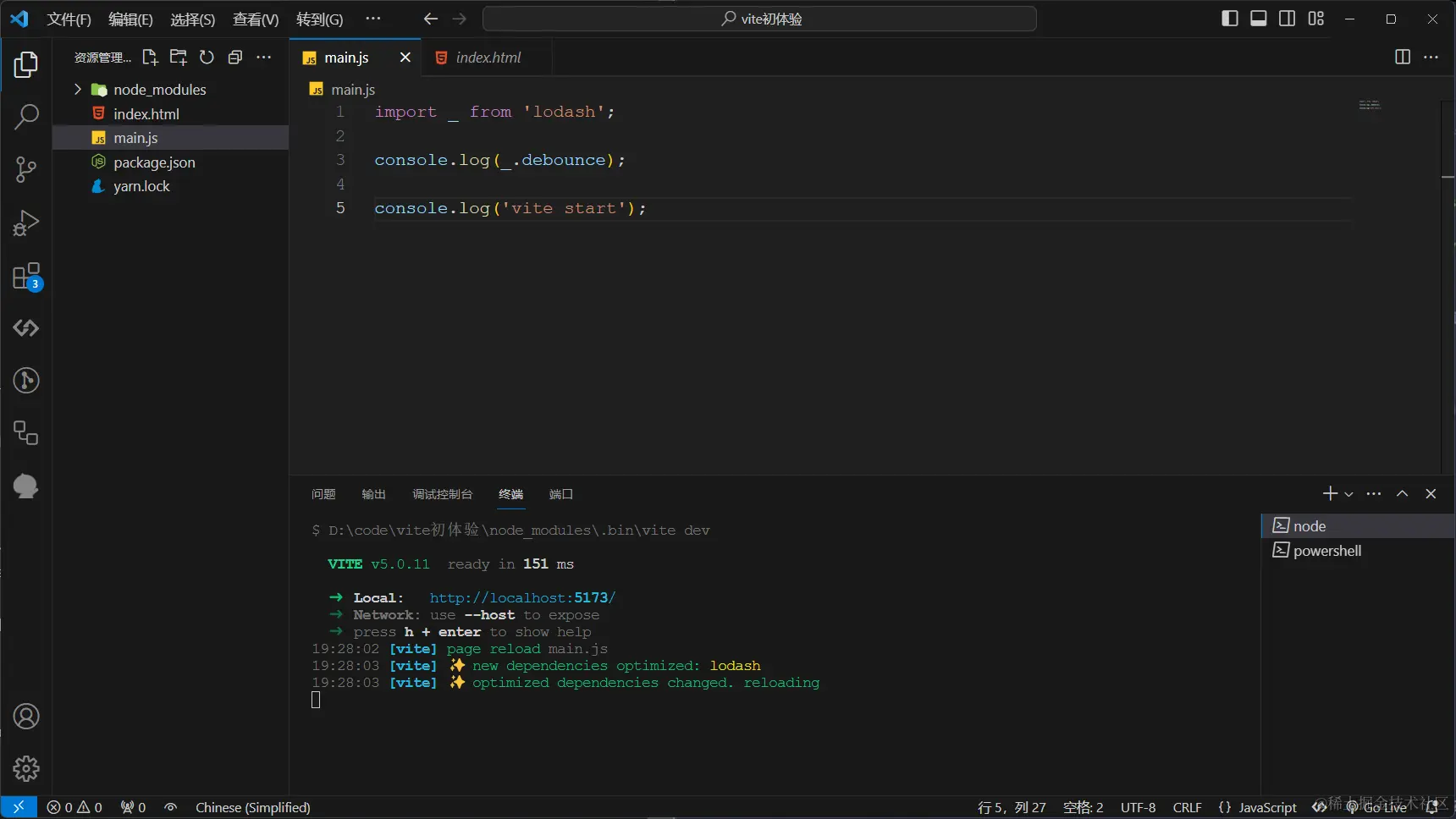Open the 文件(F) menu
The image size is (1456, 819).
tap(69, 19)
